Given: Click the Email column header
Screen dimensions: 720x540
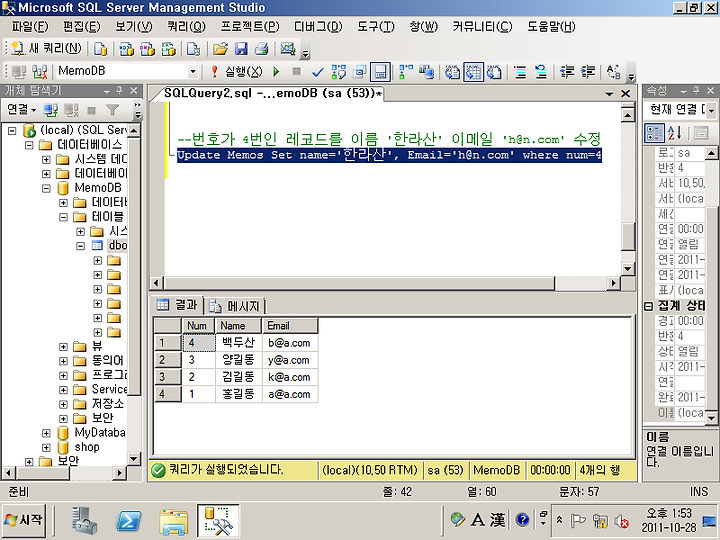Looking at the screenshot, I should (290, 326).
